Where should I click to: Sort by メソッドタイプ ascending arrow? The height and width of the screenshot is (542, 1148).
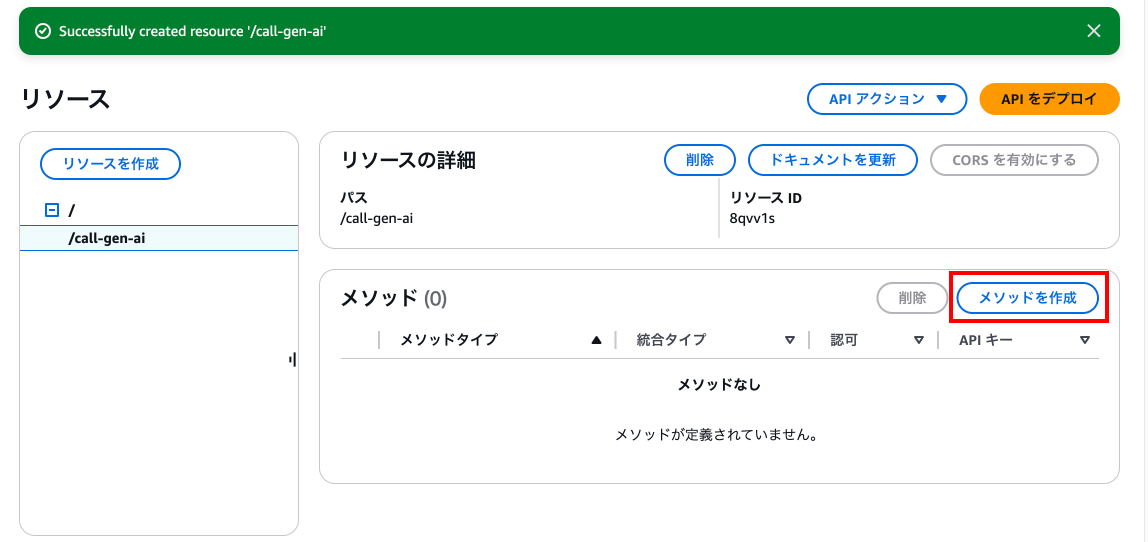pos(596,340)
